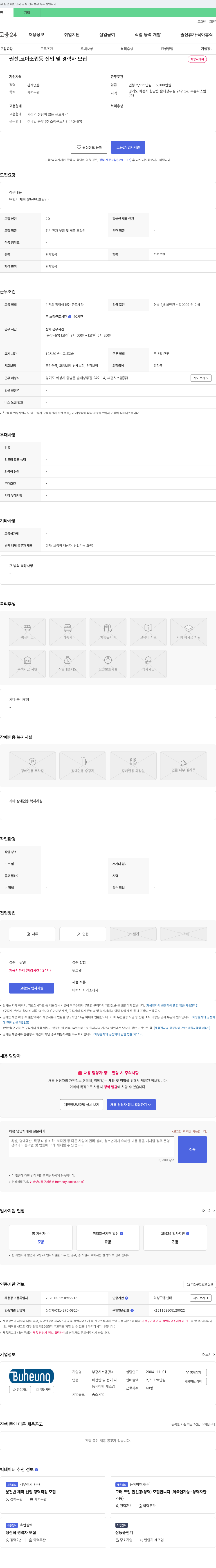Open the 지도 보기 dropdown in 근무조건

pyautogui.click(x=201, y=378)
